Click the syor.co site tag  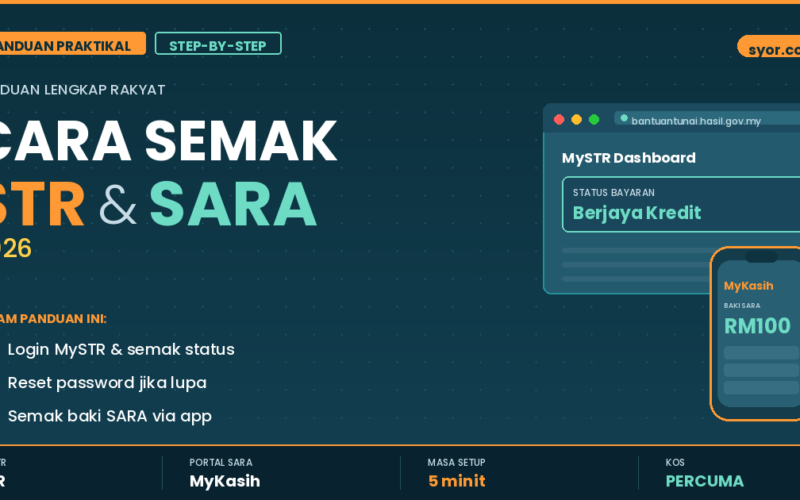pyautogui.click(x=769, y=47)
